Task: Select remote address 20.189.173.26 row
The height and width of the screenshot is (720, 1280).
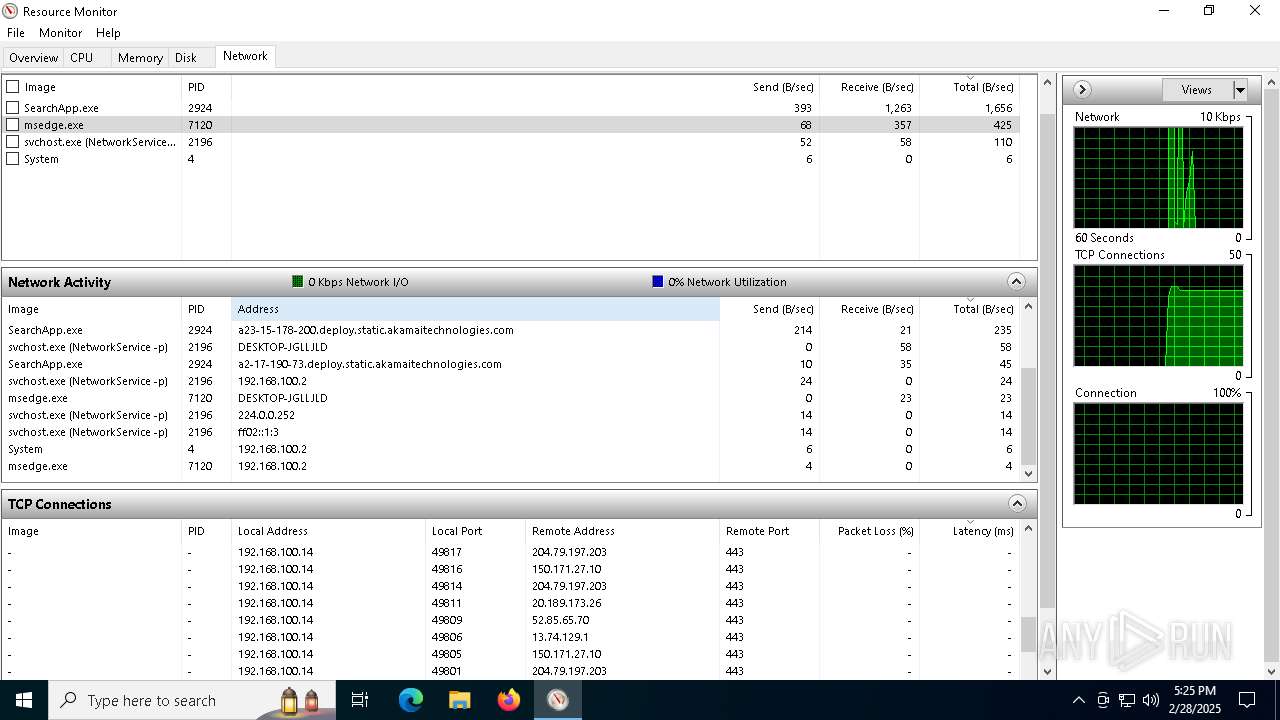Action: [x=511, y=603]
